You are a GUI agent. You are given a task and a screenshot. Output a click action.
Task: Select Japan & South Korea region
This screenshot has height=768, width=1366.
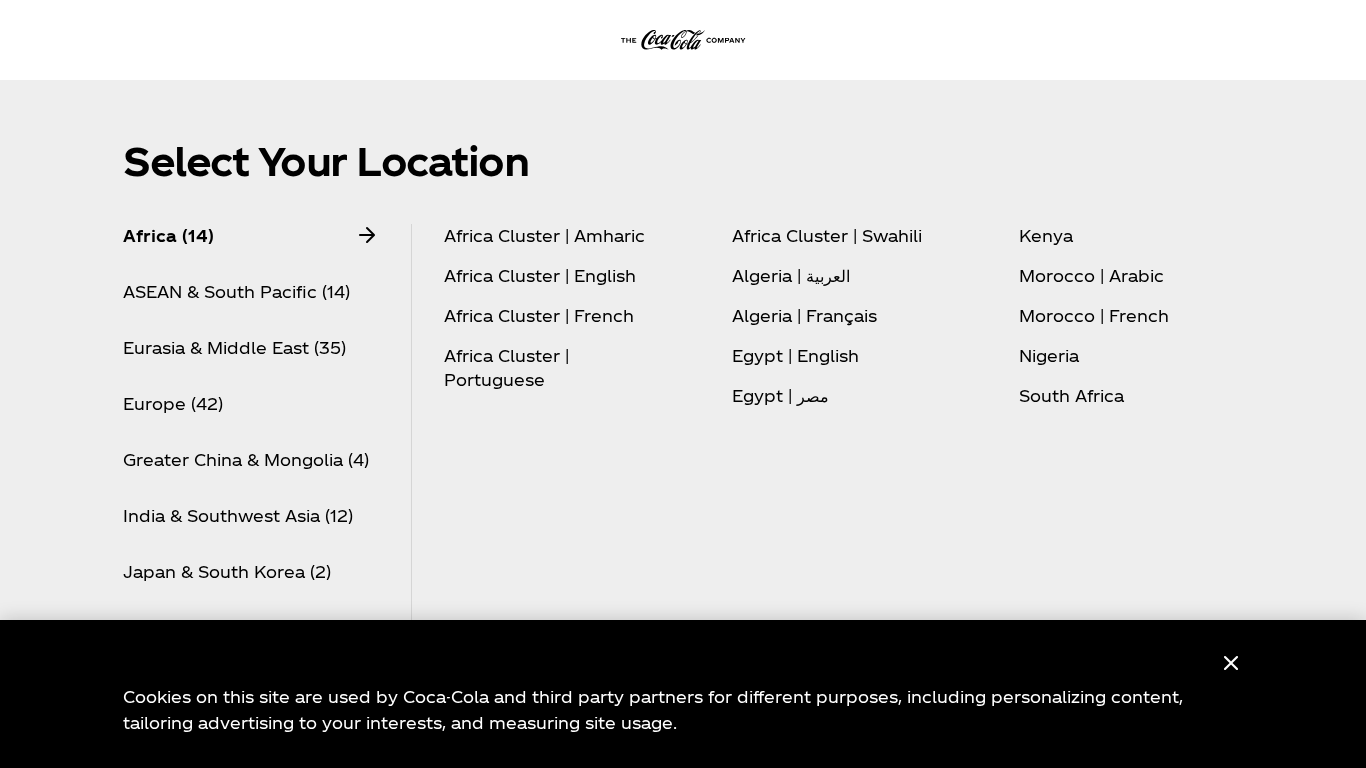coord(227,573)
